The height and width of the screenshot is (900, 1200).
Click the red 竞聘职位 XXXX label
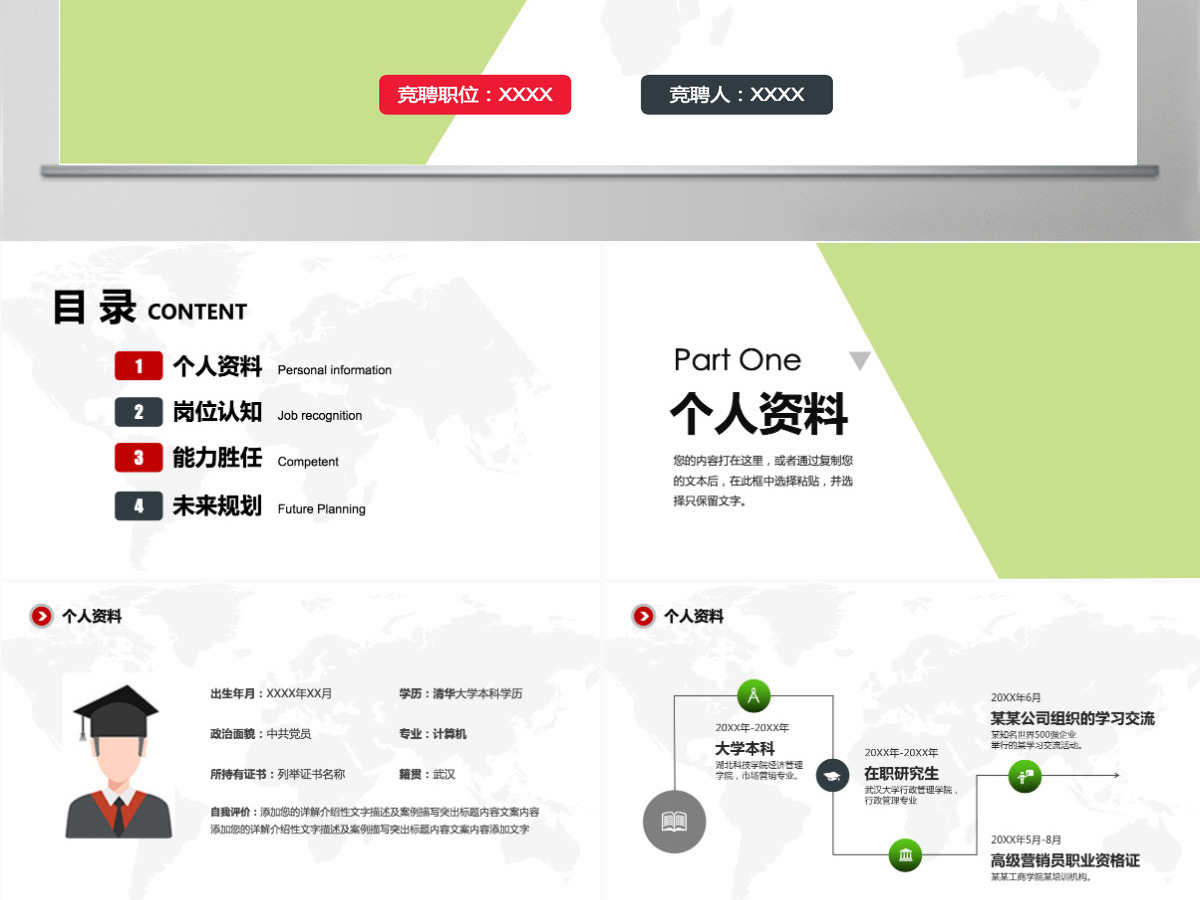click(475, 95)
